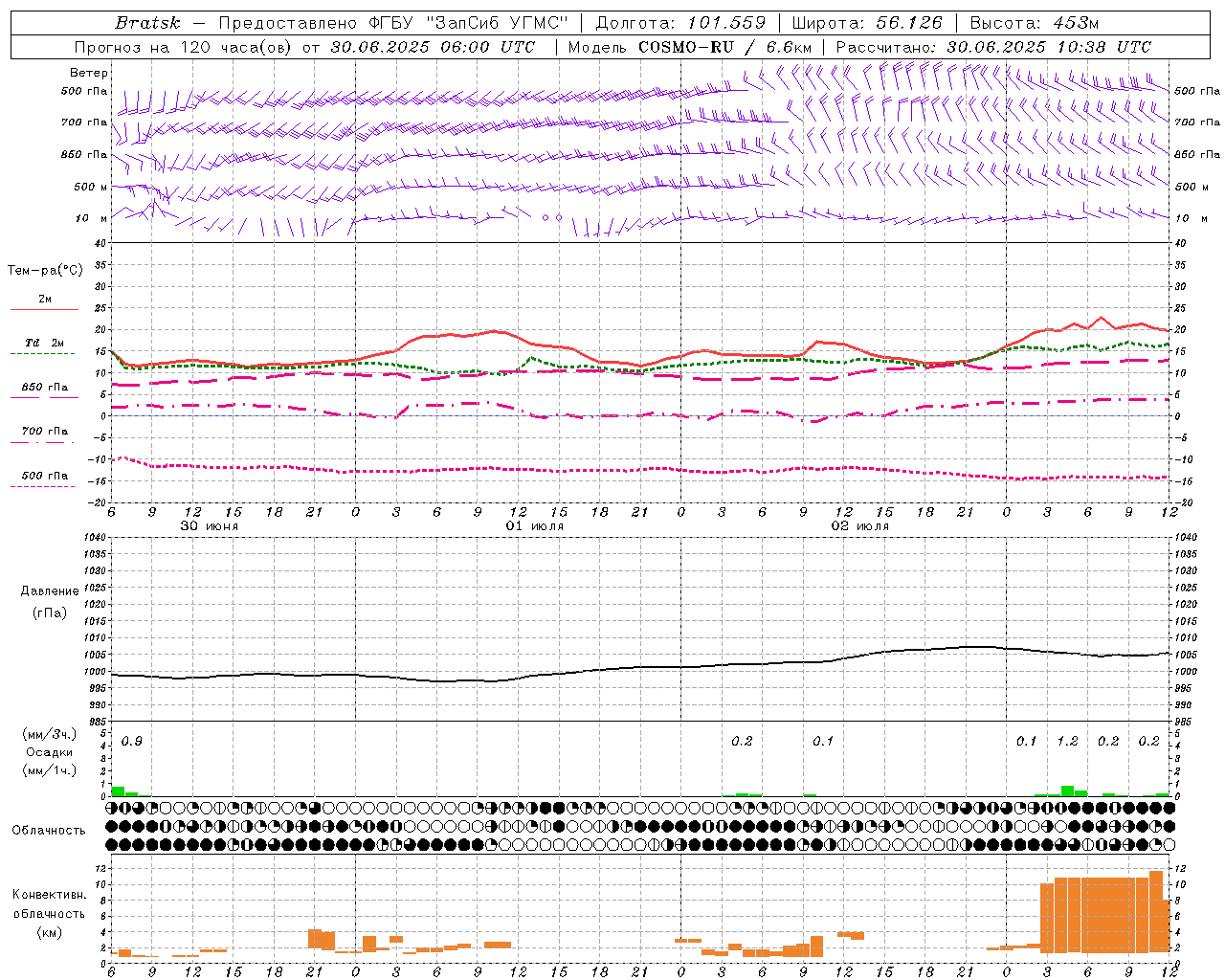
Task: Click the Тем-ра(°C) panel label
Action: 45,271
